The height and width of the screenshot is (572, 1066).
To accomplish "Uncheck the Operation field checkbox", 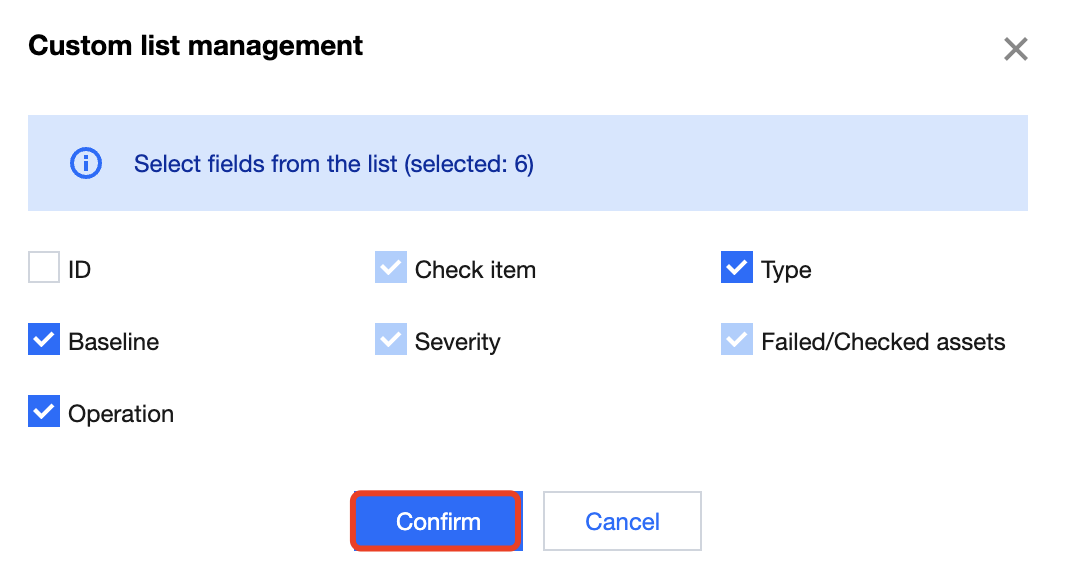I will (x=44, y=413).
